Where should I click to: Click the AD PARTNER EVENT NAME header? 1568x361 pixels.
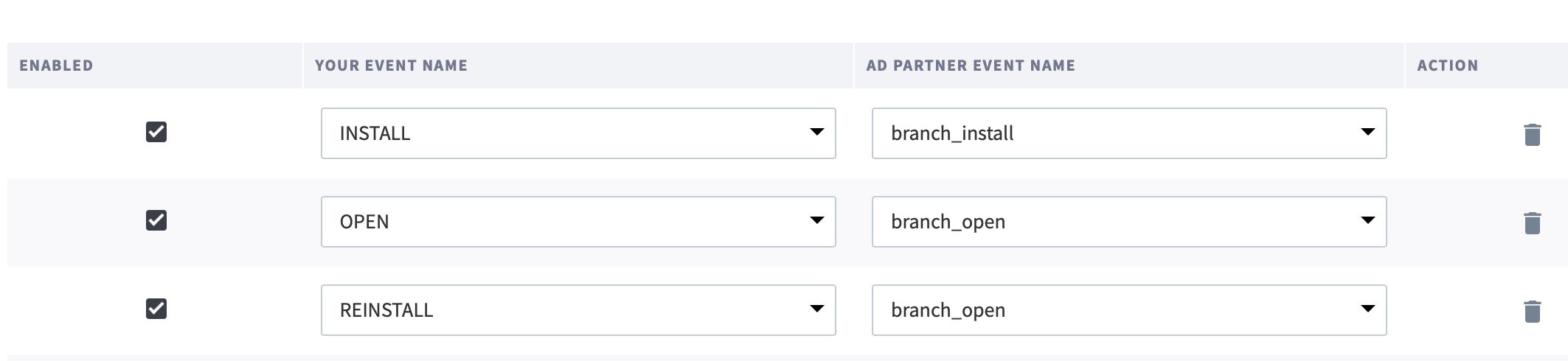pos(970,66)
